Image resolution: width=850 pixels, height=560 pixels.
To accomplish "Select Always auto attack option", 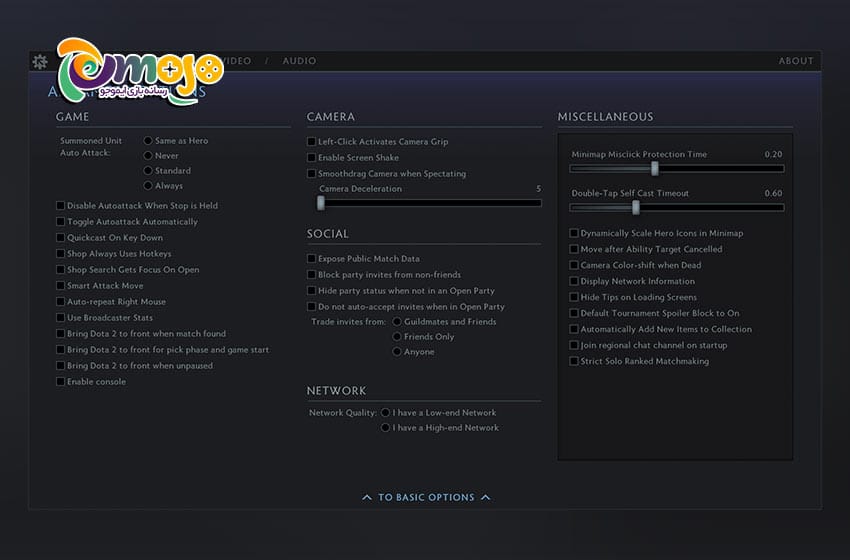I will [148, 186].
